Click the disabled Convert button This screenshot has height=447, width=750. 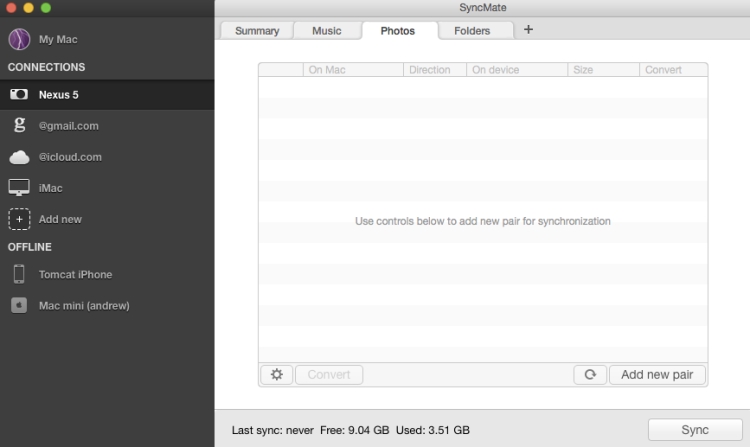(x=329, y=374)
